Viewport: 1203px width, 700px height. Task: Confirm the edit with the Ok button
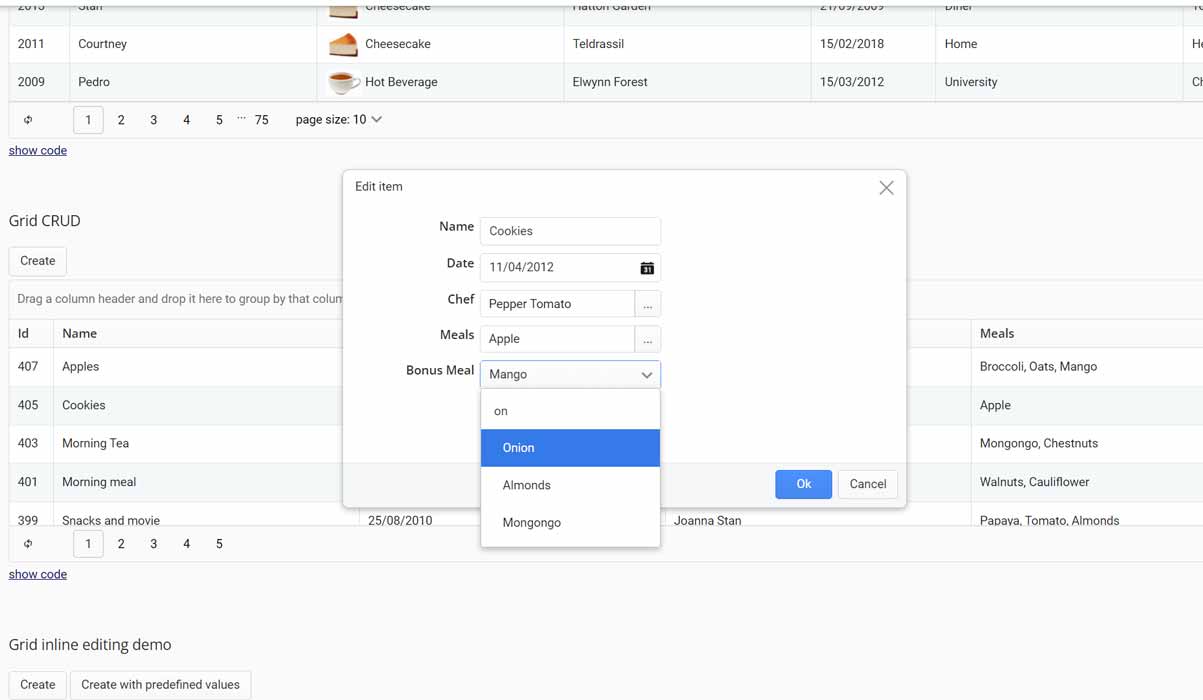803,484
